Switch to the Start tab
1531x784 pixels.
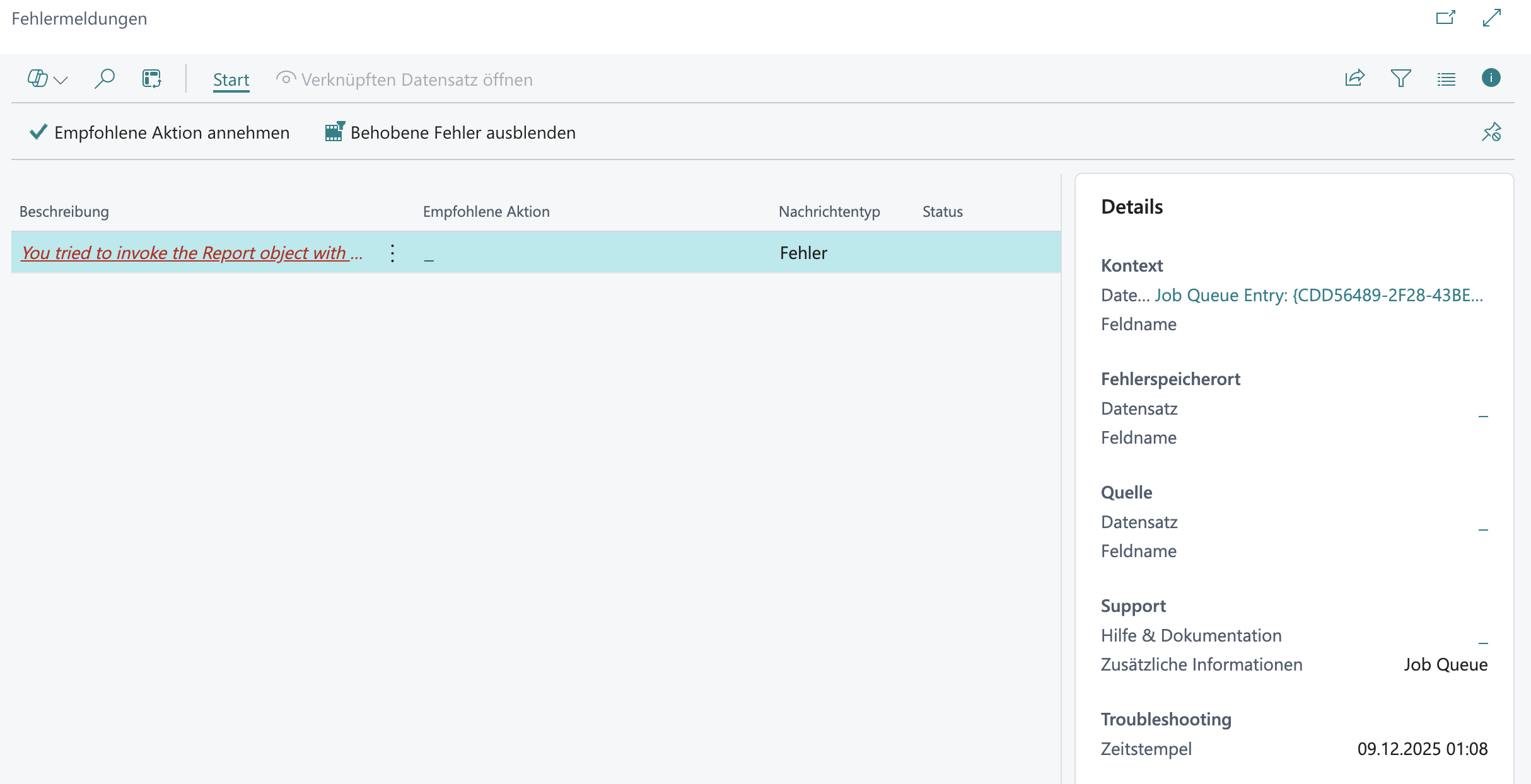pos(231,80)
